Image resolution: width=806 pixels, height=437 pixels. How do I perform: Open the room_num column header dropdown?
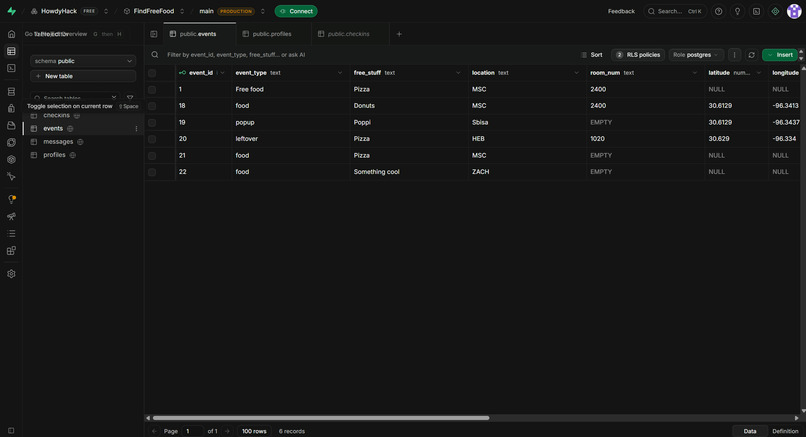tap(694, 73)
